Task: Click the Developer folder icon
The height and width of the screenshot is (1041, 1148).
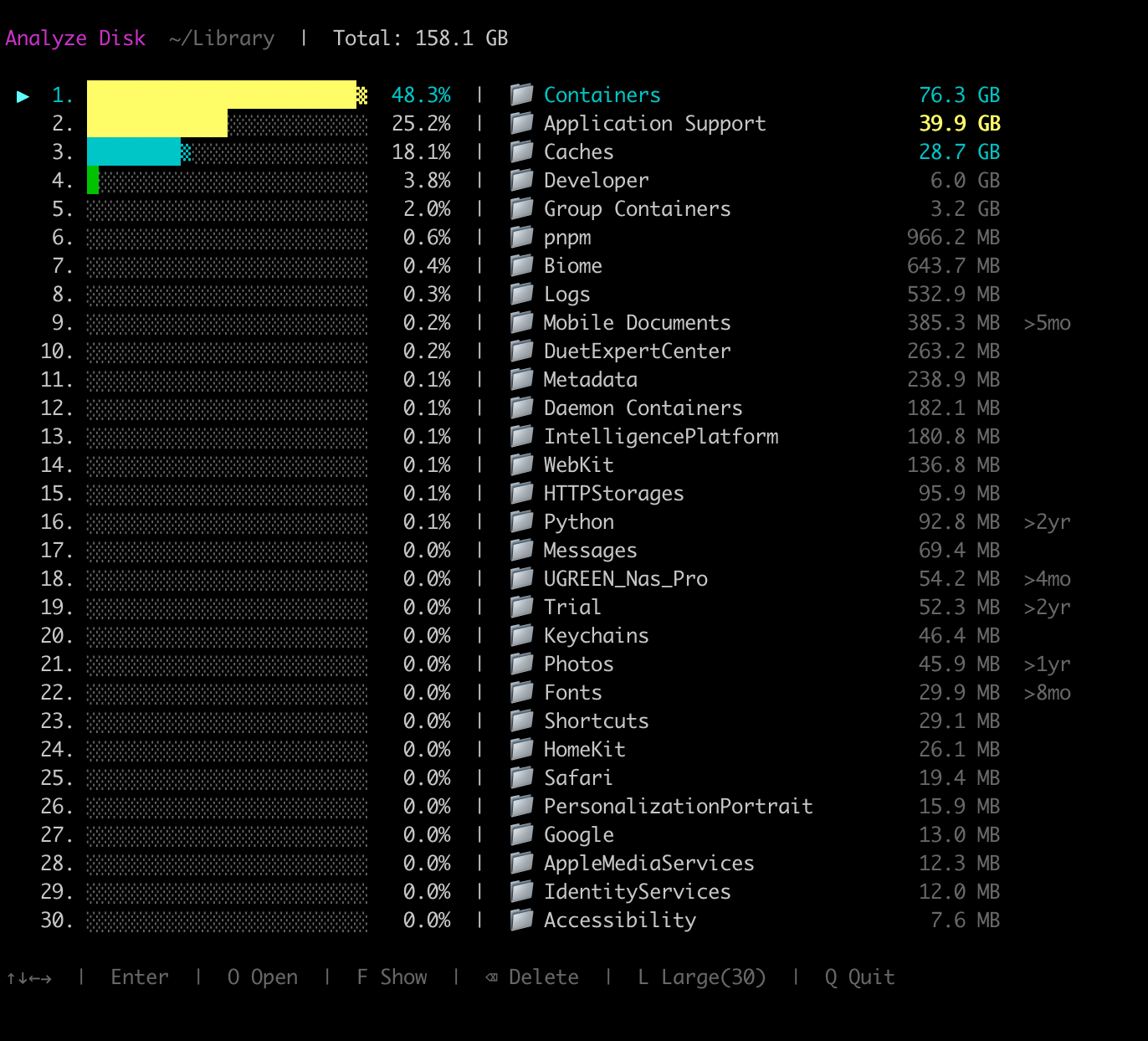Action: tap(521, 180)
